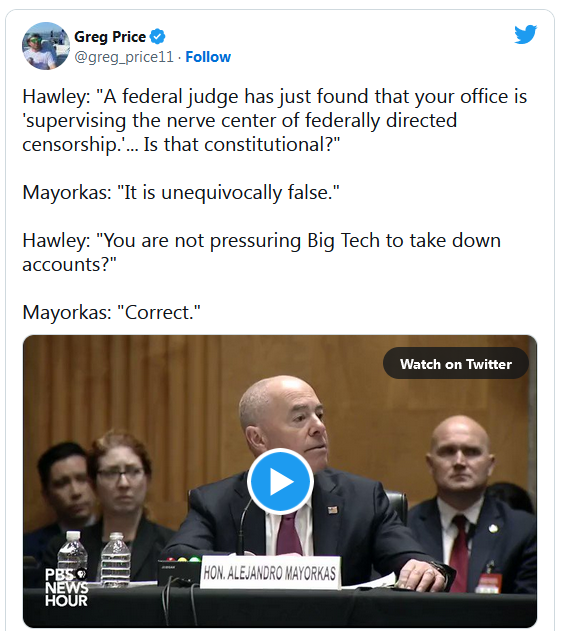Viewport: 572px width, 631px height.
Task: Click the 'federal judge has just found' paragraph
Action: (275, 120)
